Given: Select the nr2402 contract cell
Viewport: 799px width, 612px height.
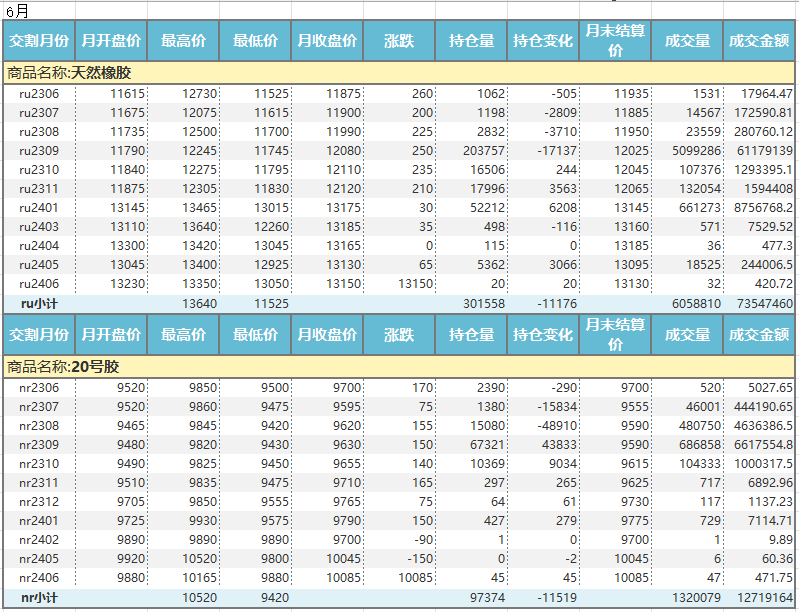Looking at the screenshot, I should tap(39, 540).
